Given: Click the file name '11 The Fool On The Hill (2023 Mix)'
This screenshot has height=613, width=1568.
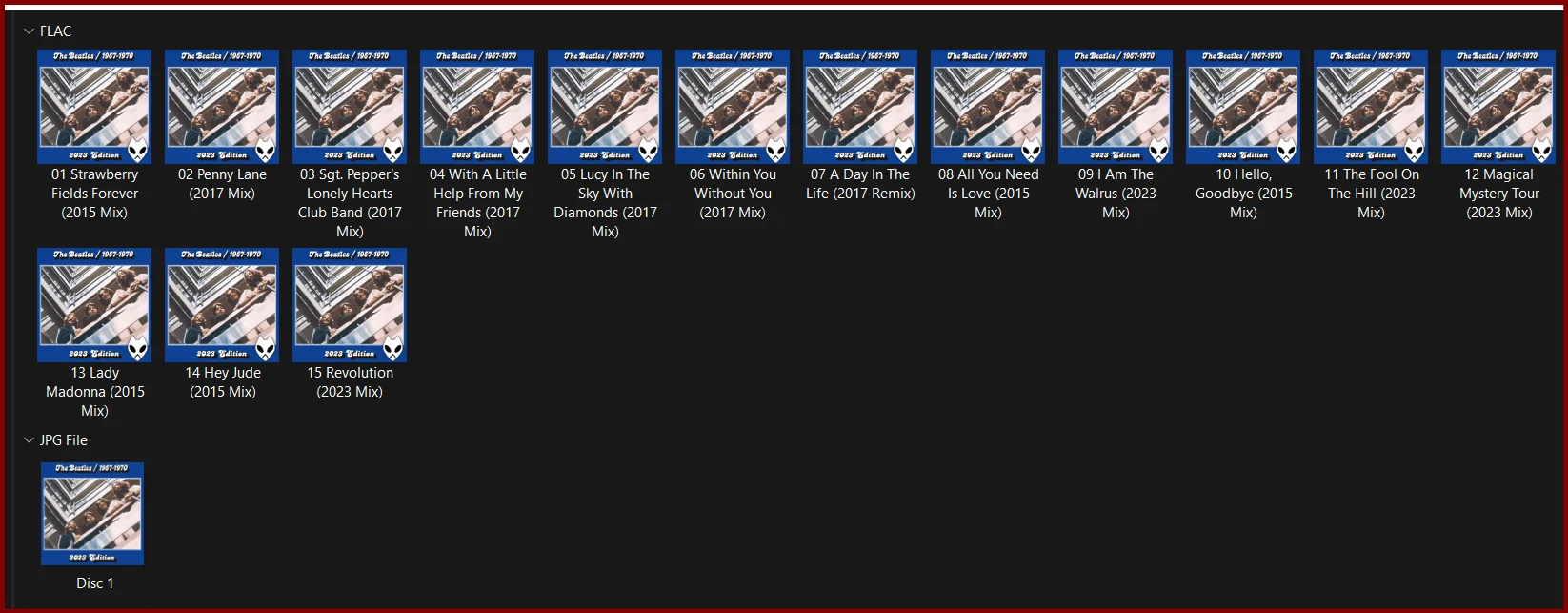Looking at the screenshot, I should click(1371, 194).
